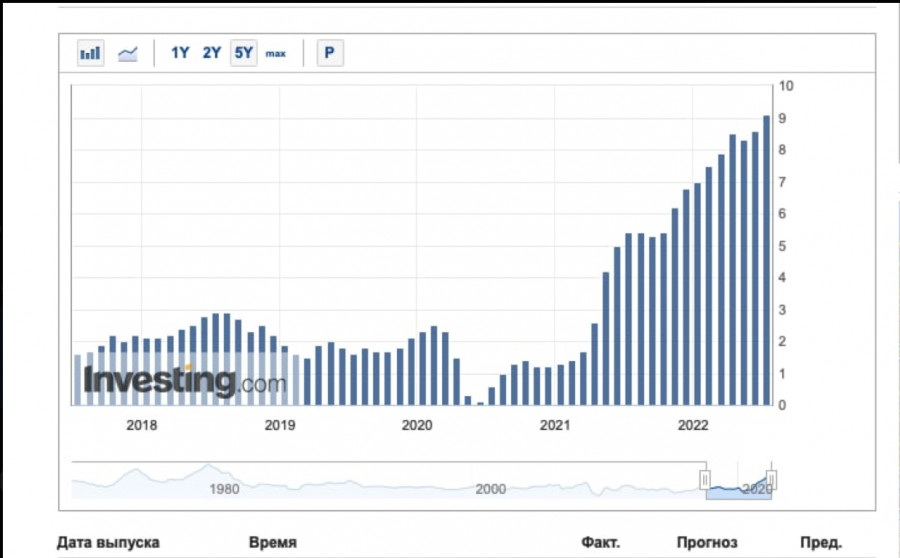Switch to line chart view icon
Screen dimensions: 900x558
[128, 53]
